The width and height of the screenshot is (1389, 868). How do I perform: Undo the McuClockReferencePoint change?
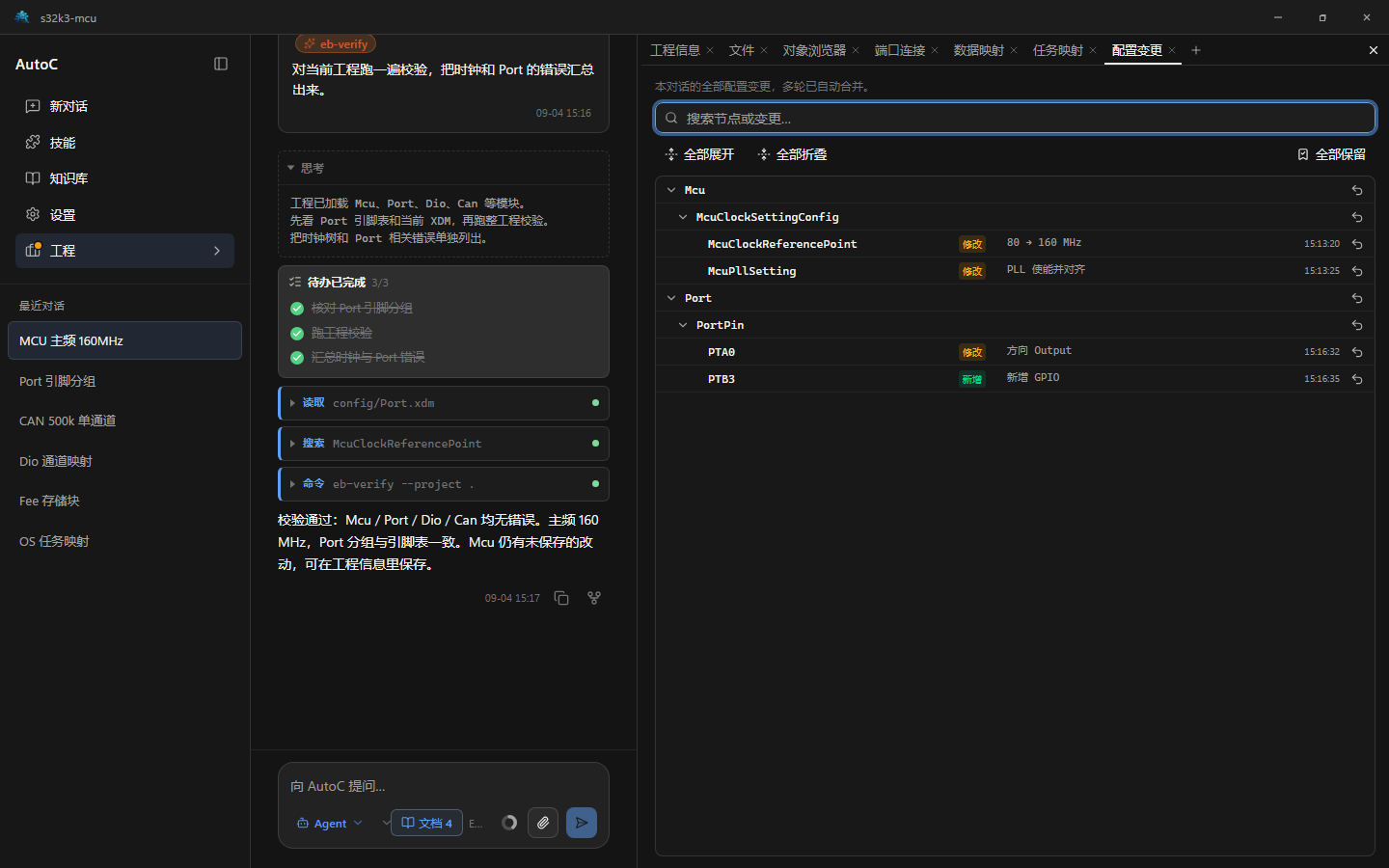[x=1357, y=244]
